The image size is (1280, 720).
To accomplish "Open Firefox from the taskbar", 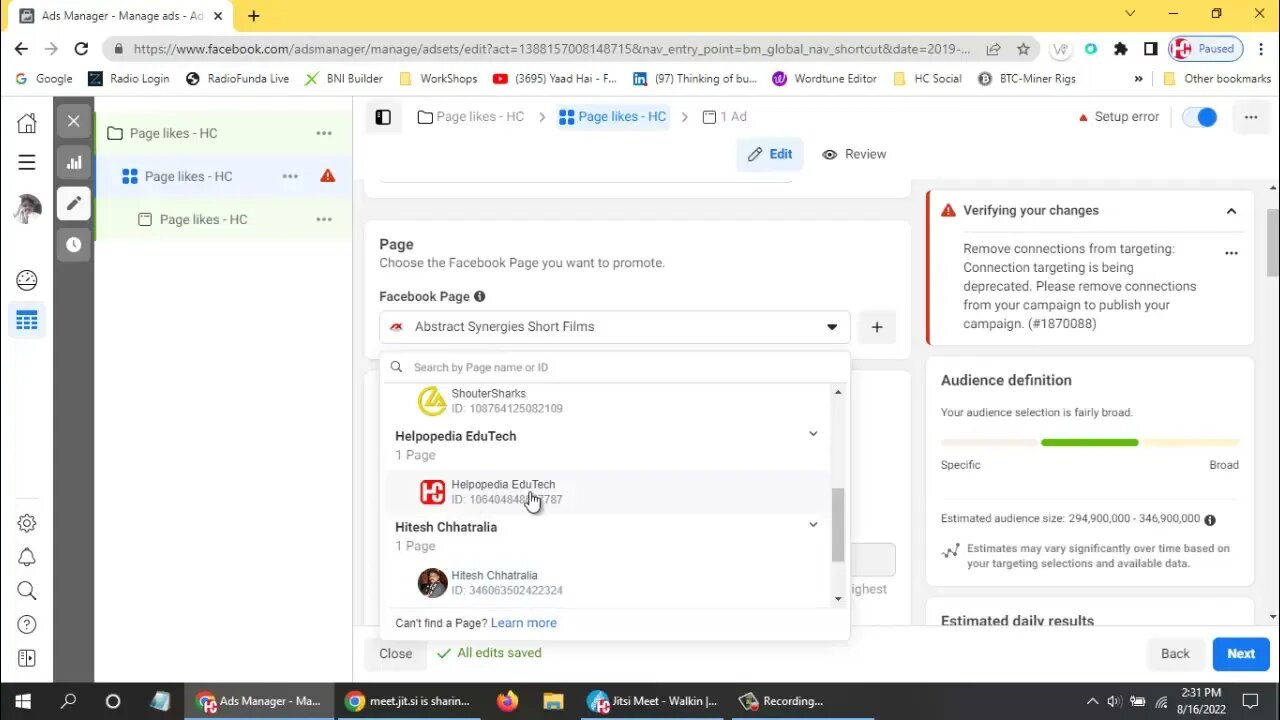I will tap(508, 701).
